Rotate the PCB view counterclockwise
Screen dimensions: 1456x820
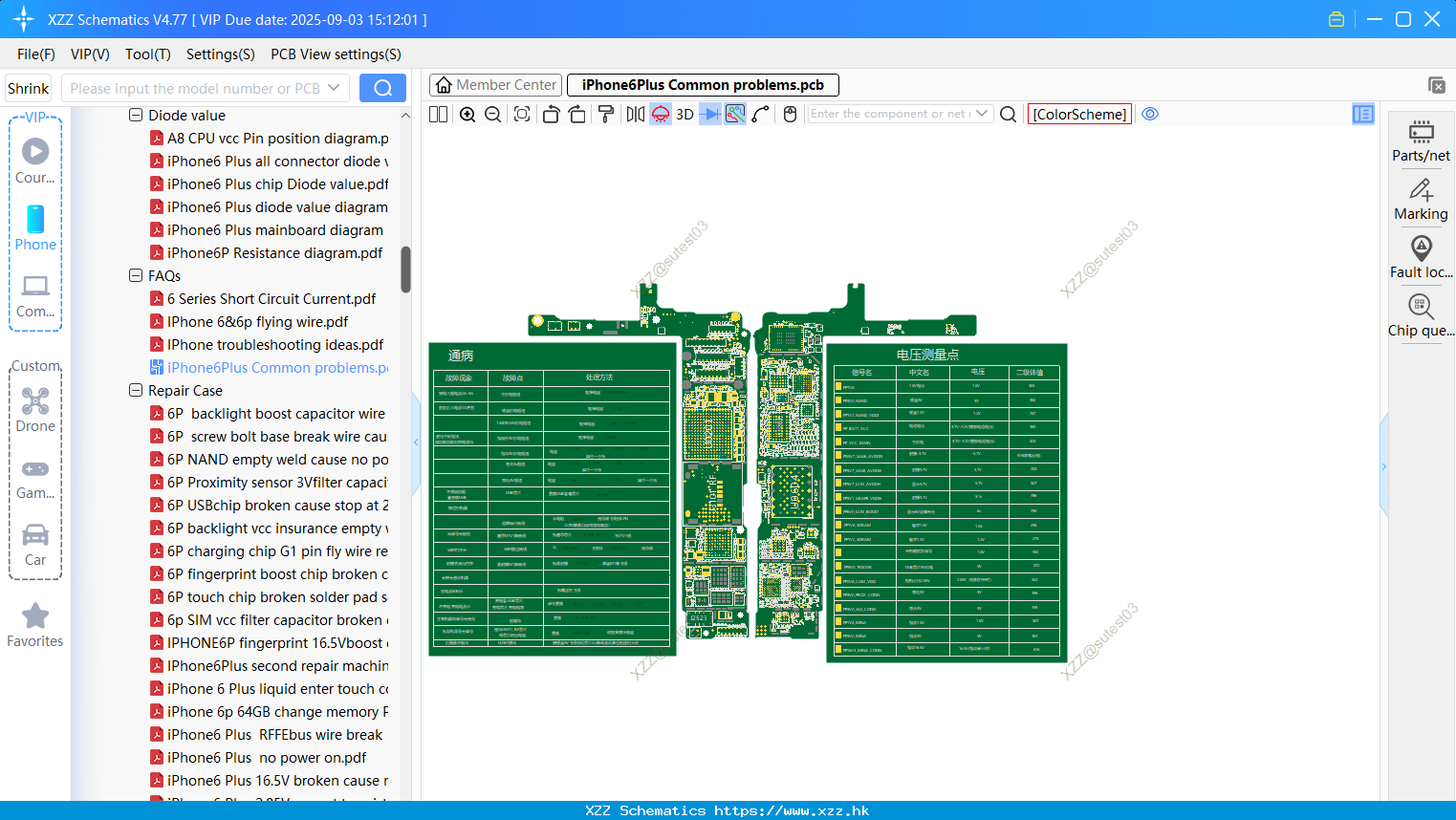click(x=551, y=115)
